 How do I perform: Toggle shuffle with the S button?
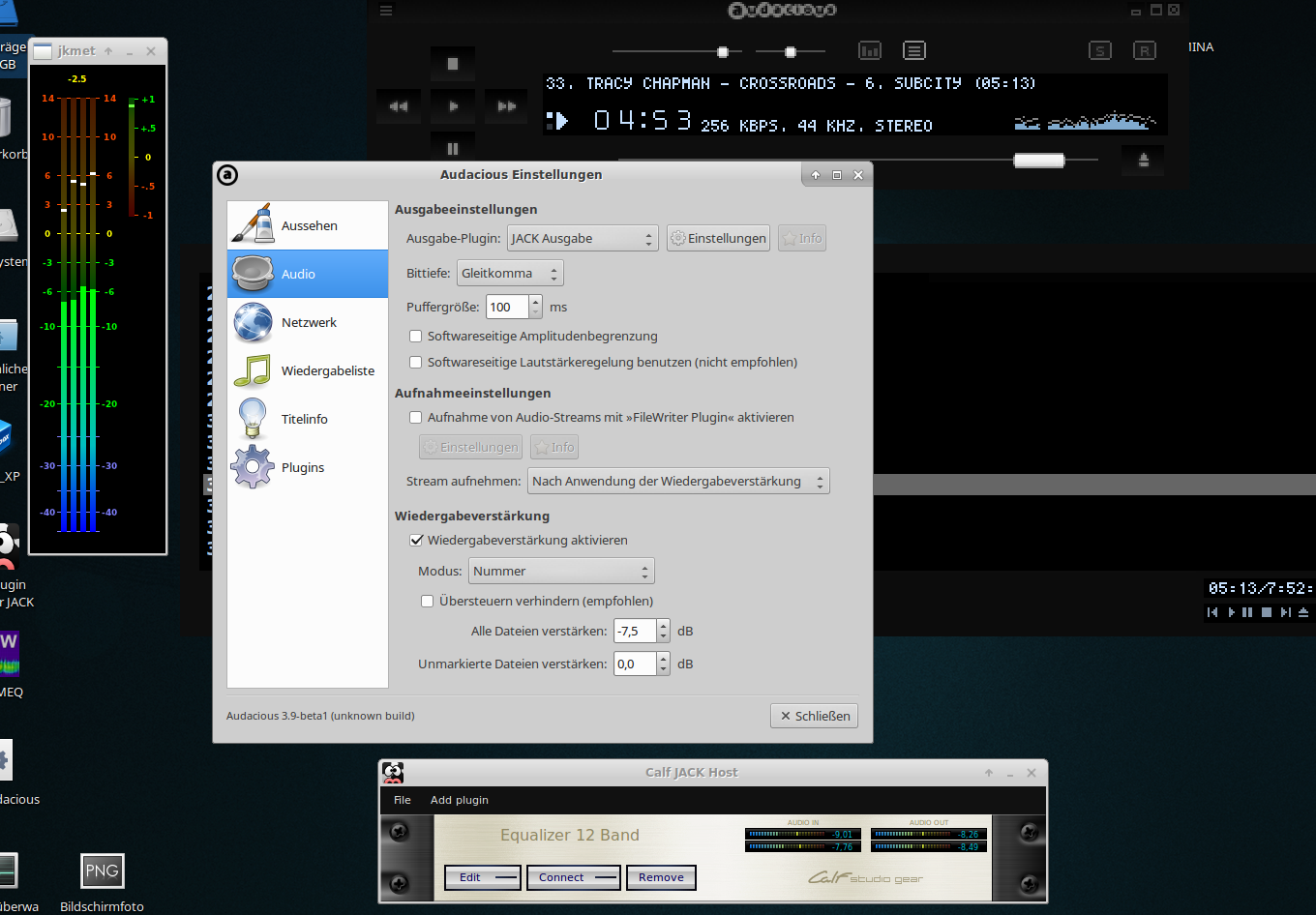1100,50
